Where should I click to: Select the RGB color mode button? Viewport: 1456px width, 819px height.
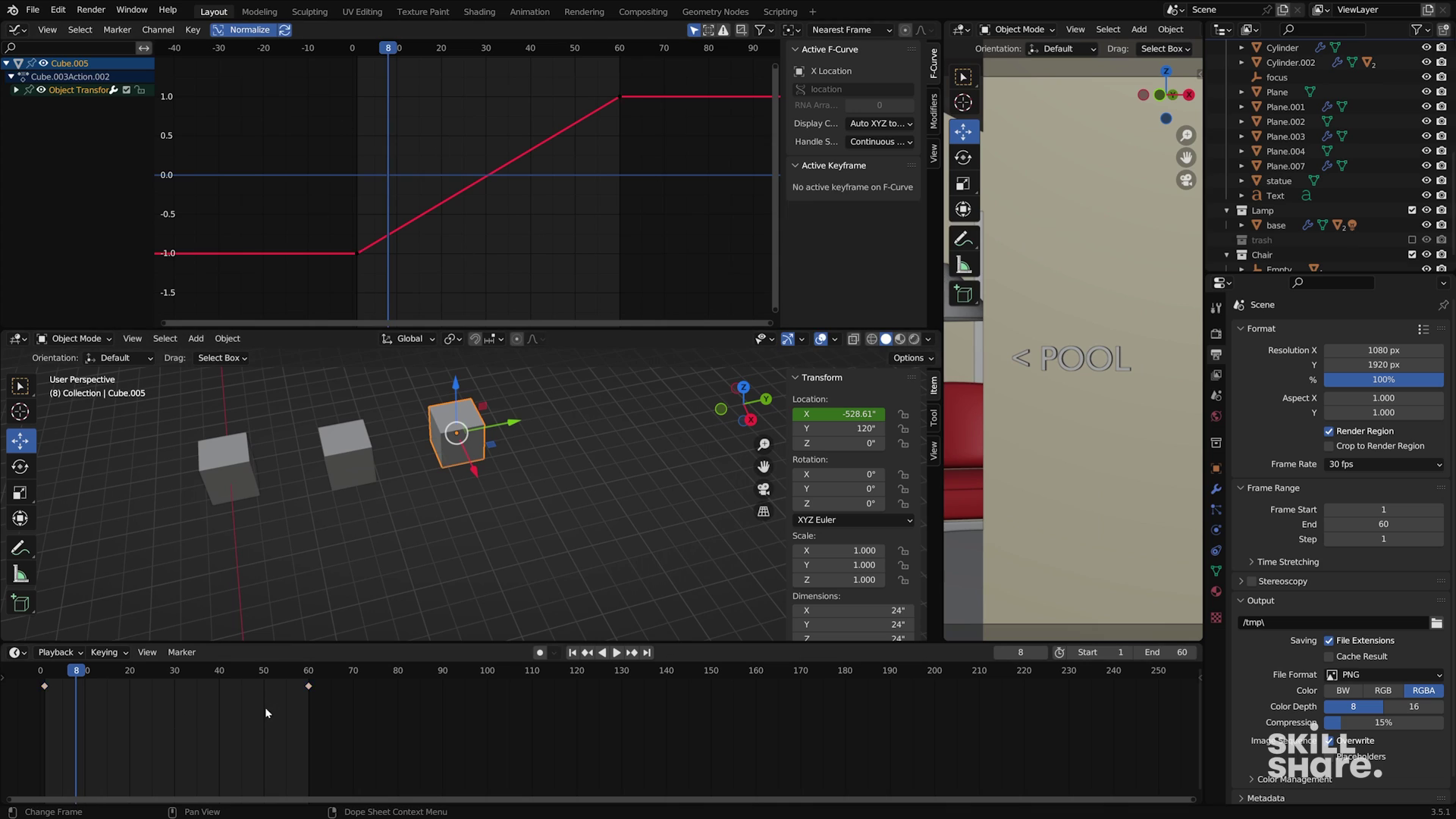pyautogui.click(x=1382, y=691)
